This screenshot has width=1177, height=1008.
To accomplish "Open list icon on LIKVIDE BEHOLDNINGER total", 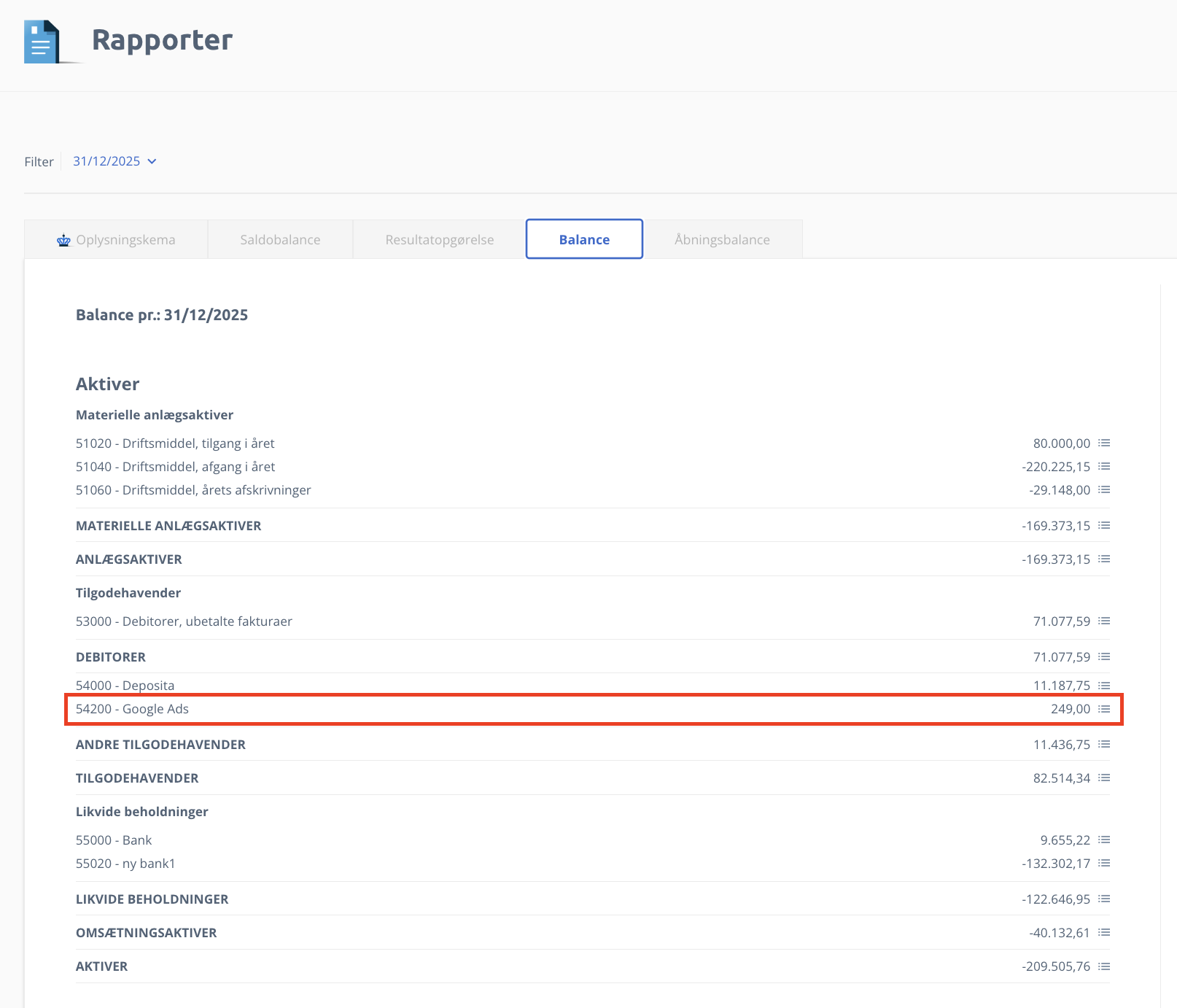I will click(1104, 899).
